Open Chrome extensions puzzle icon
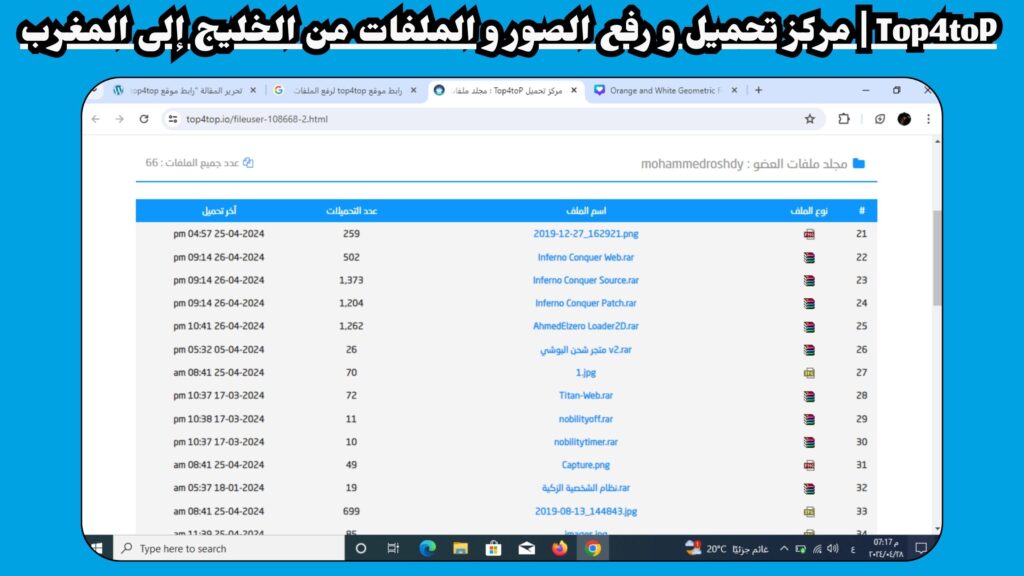The height and width of the screenshot is (576, 1024). point(843,118)
